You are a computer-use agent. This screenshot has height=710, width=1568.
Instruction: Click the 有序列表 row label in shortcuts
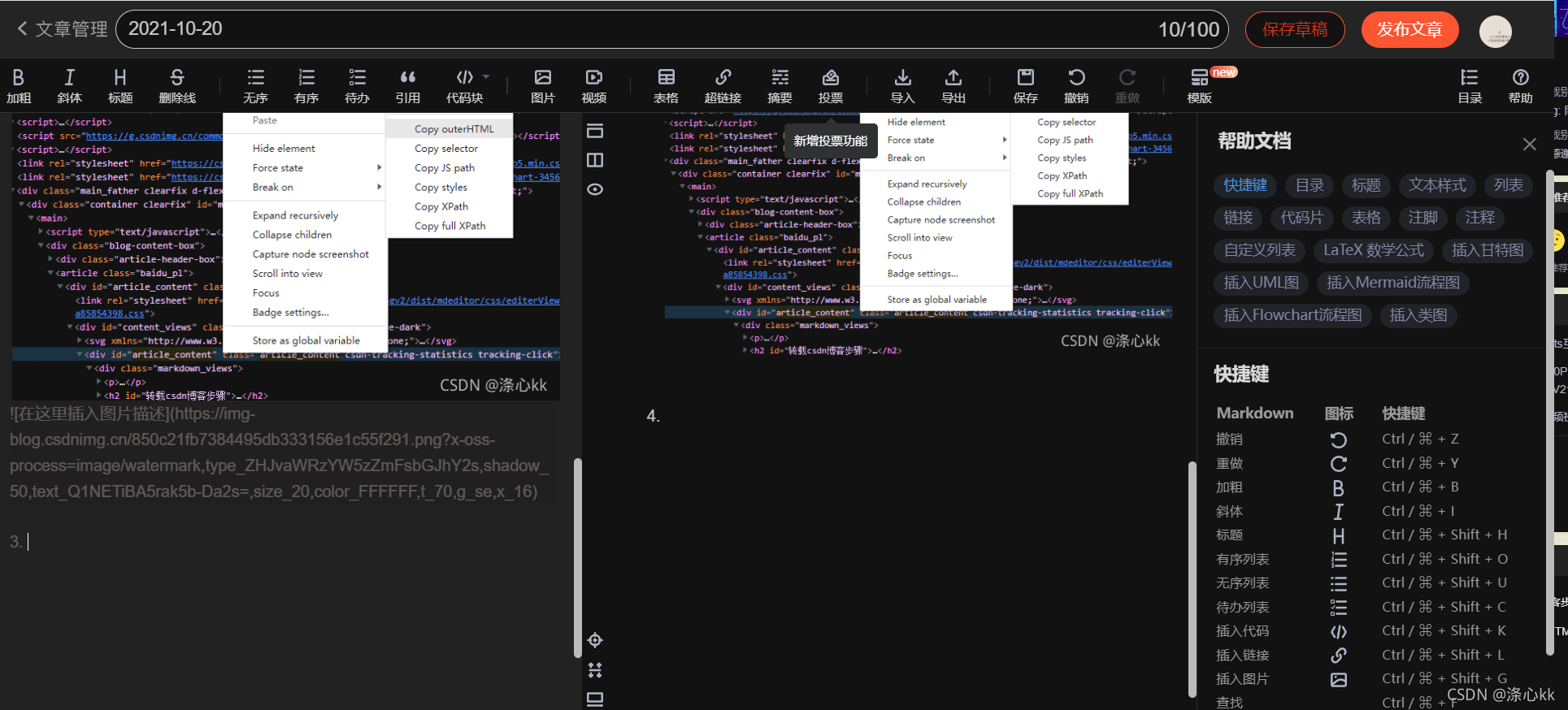(1242, 559)
